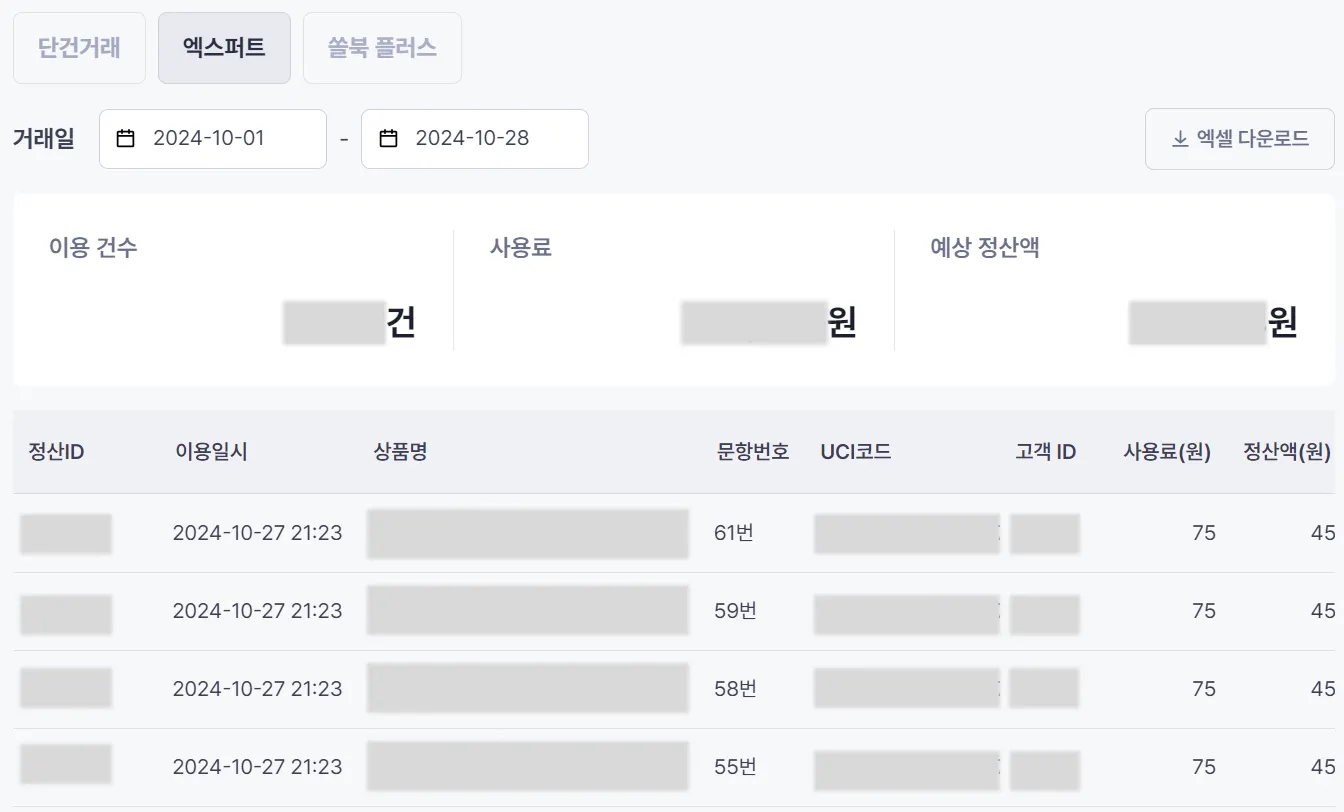Click the 예상 정산액 summary card
1344x812 pixels.
pos(1113,290)
